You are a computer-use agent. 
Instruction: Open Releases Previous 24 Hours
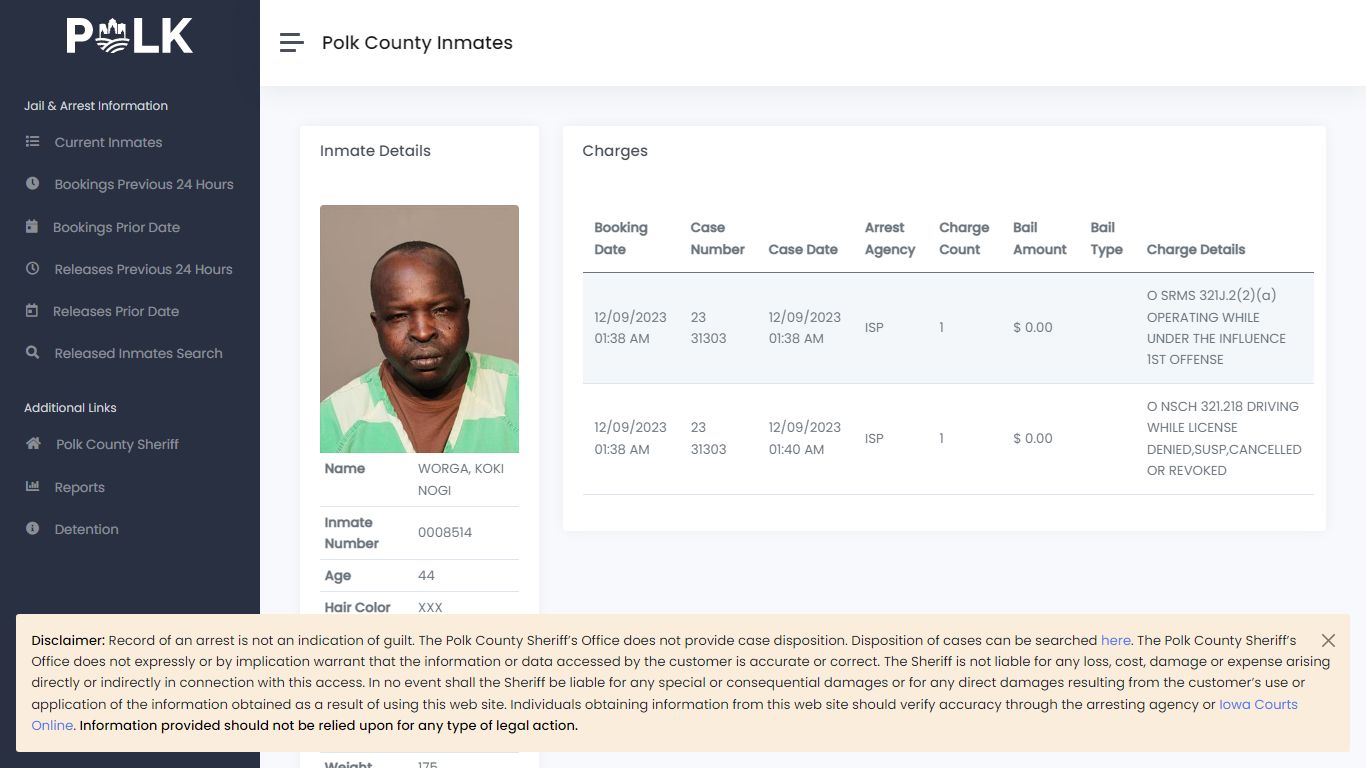click(143, 269)
